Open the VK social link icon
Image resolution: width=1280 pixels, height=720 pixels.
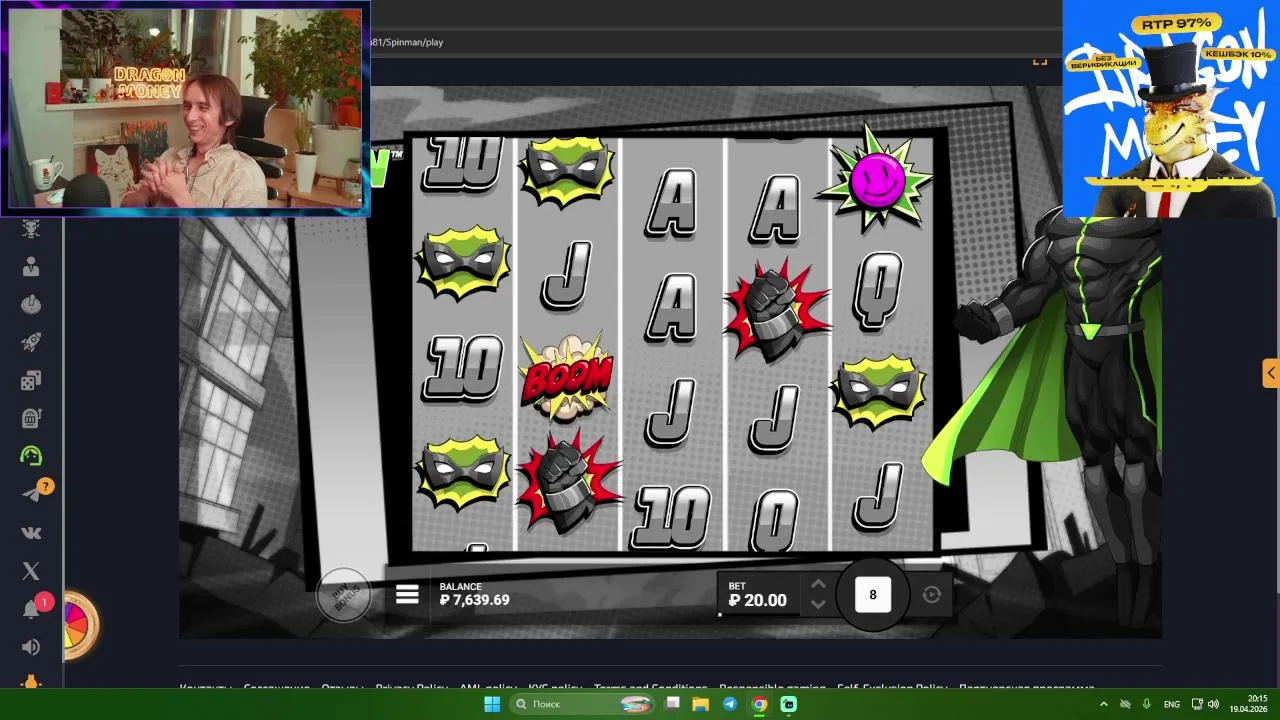click(31, 533)
